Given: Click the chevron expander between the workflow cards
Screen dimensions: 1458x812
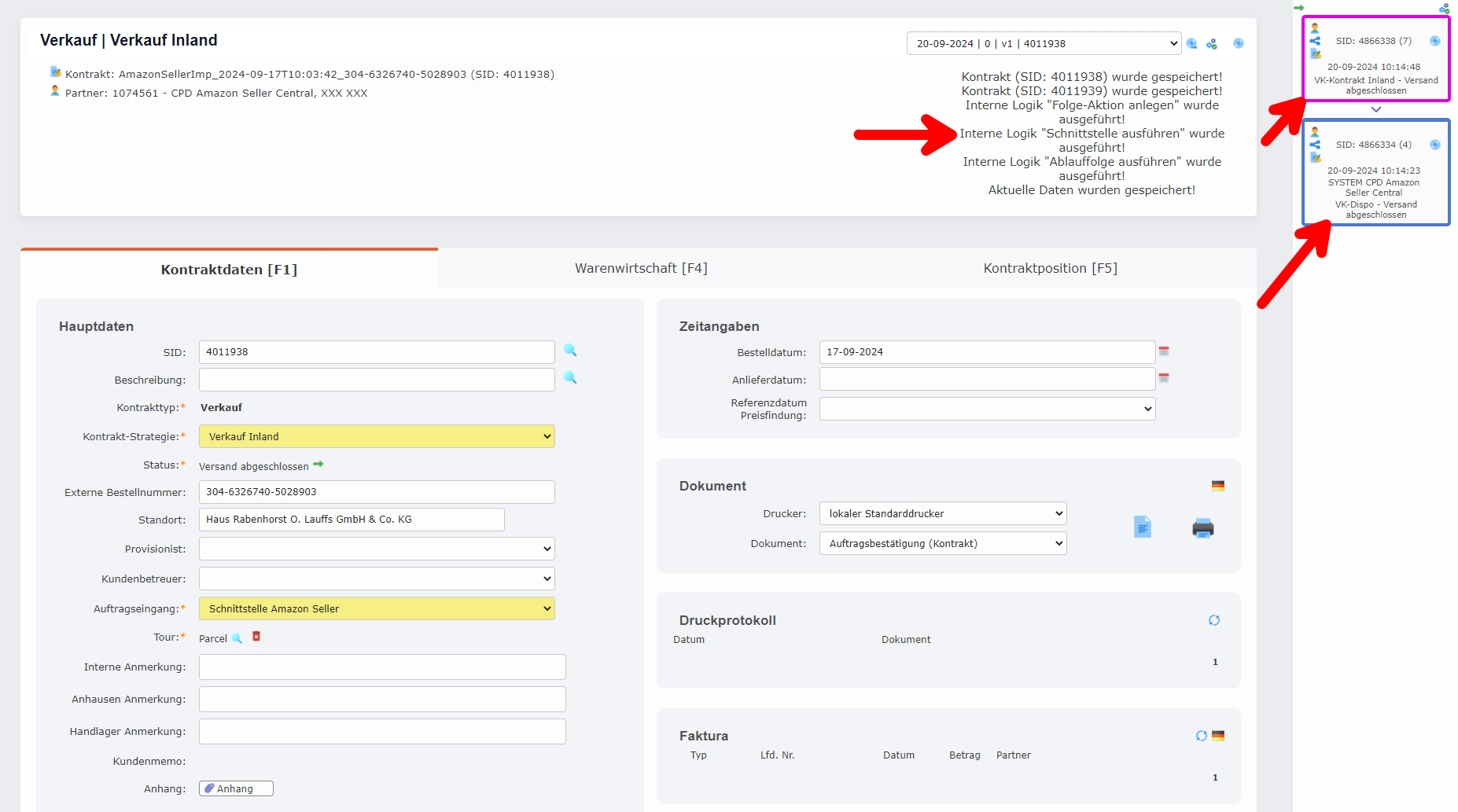Looking at the screenshot, I should (1375, 110).
